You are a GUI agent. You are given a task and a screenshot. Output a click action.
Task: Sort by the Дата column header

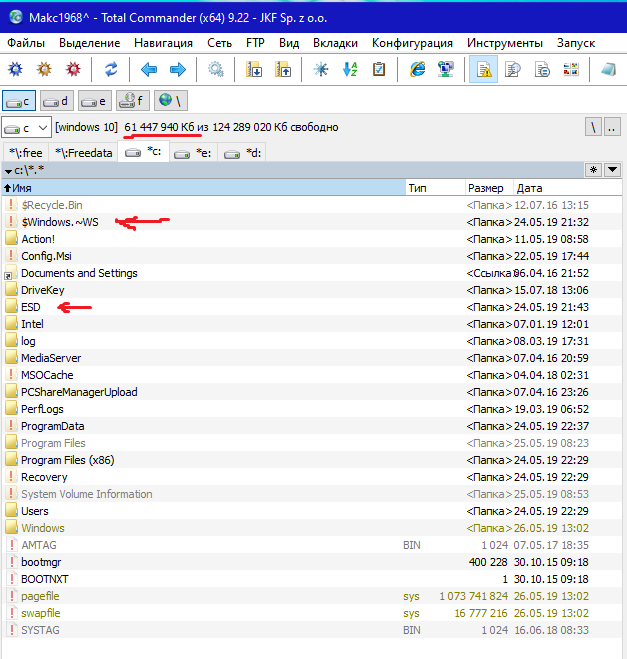[x=567, y=188]
